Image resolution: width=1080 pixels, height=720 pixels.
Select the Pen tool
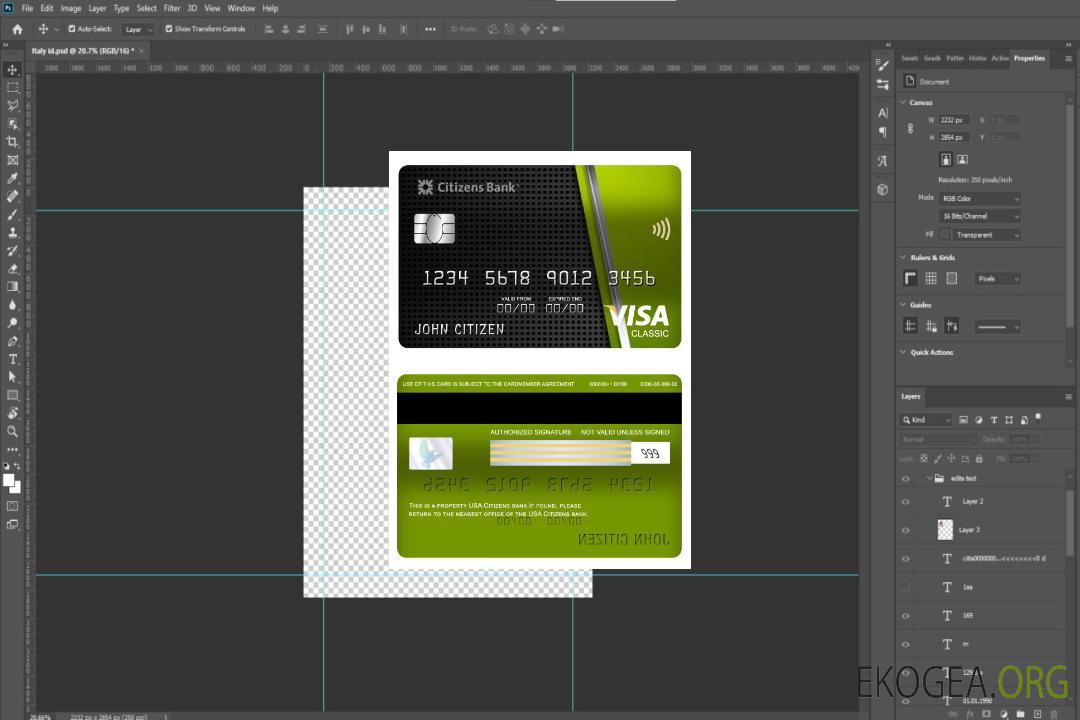point(12,341)
